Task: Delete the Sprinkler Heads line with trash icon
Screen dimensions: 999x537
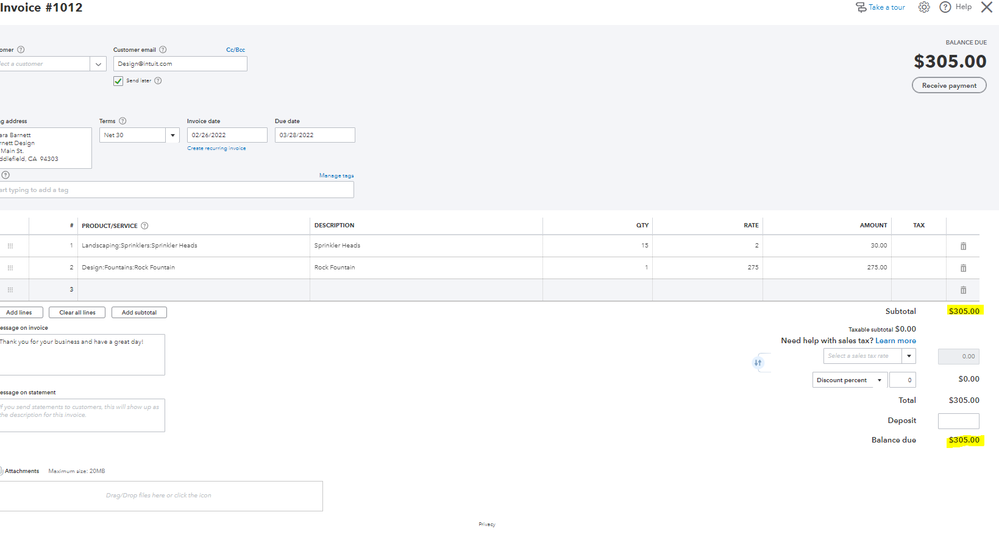Action: (963, 246)
